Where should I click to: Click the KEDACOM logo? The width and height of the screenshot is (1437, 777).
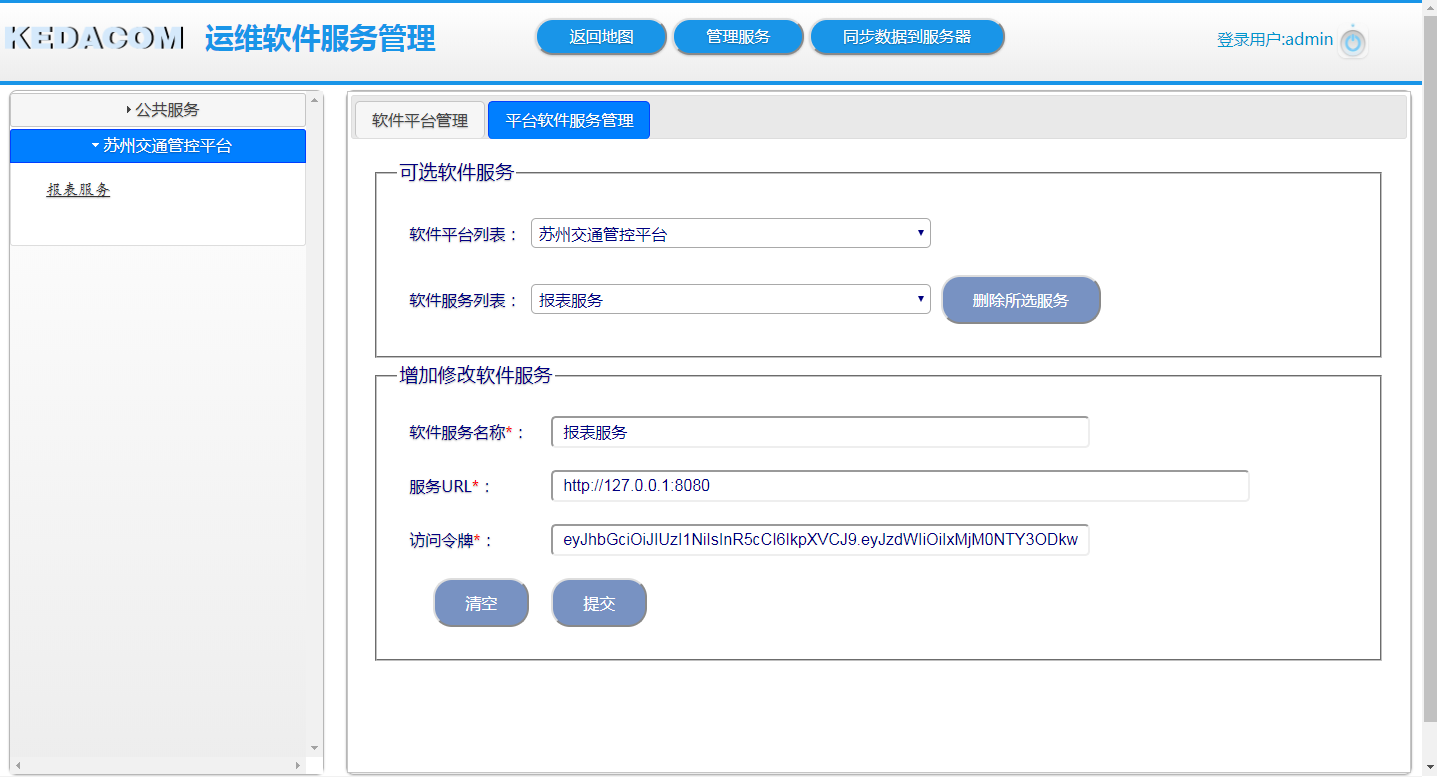tap(95, 39)
